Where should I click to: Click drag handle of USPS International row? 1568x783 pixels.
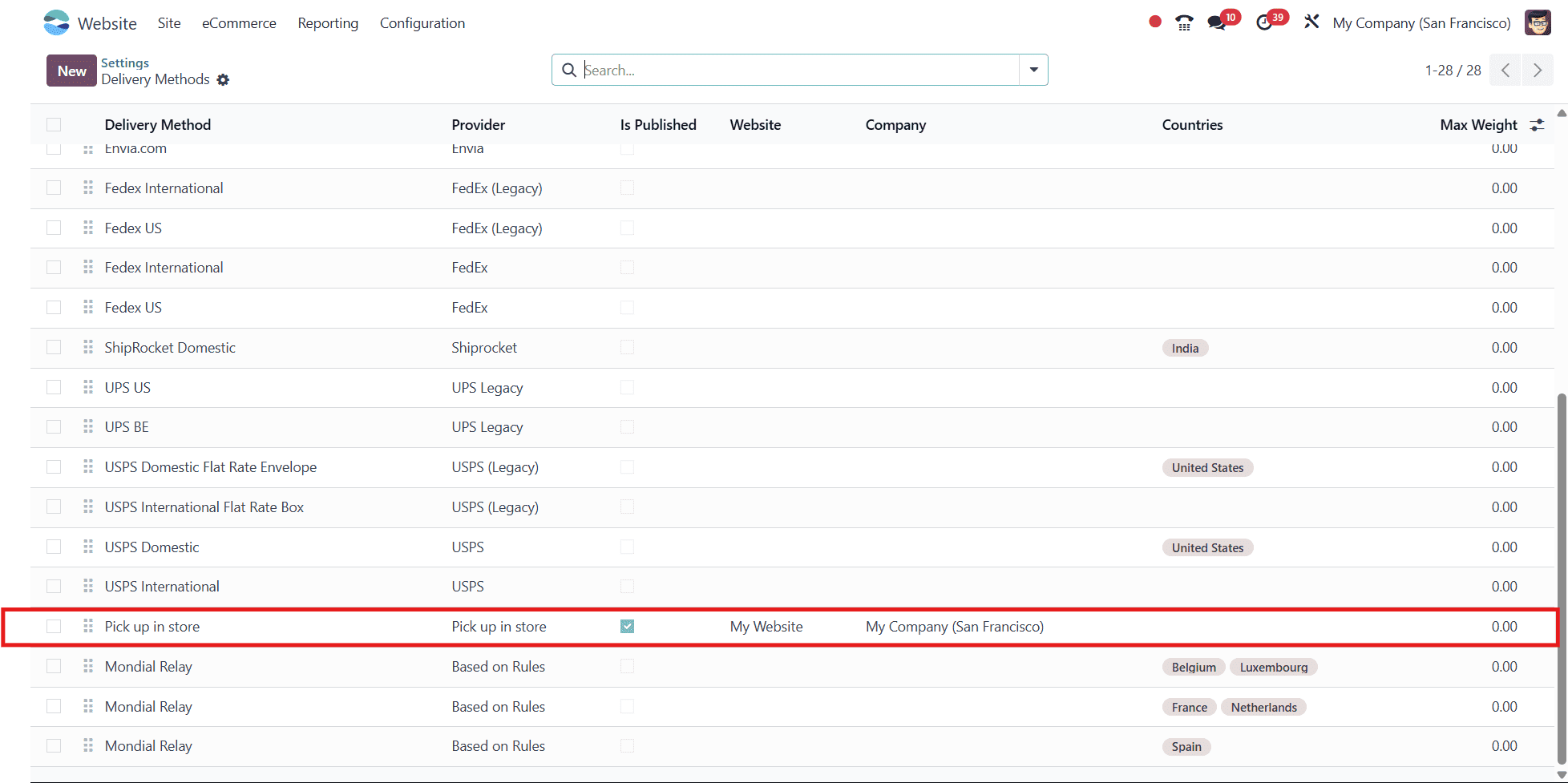[88, 586]
